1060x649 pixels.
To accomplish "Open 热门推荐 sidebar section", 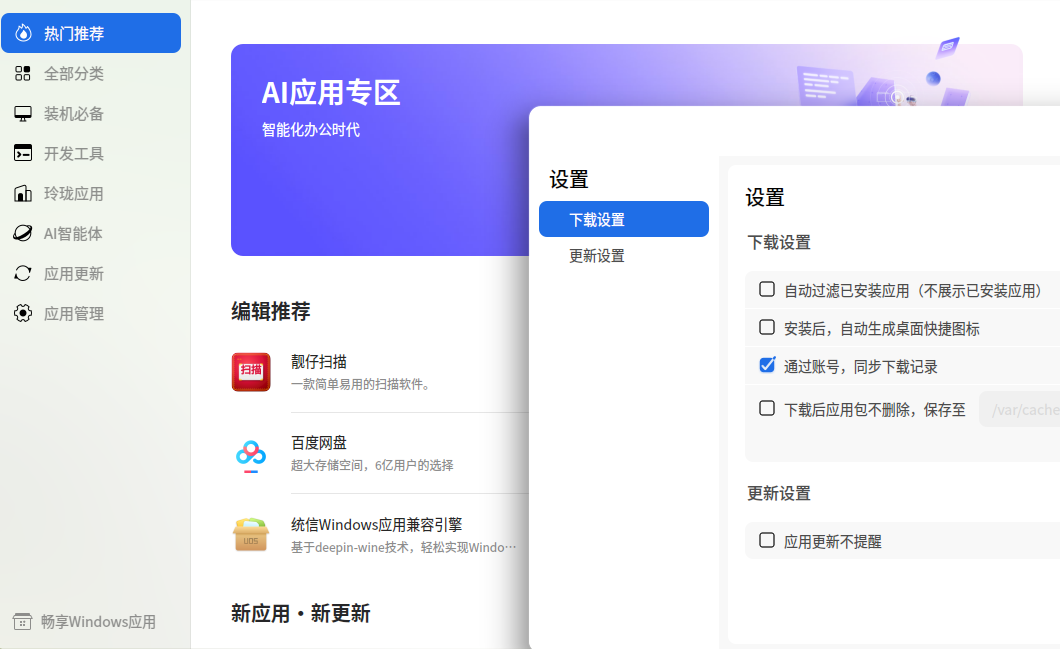I will pos(91,33).
